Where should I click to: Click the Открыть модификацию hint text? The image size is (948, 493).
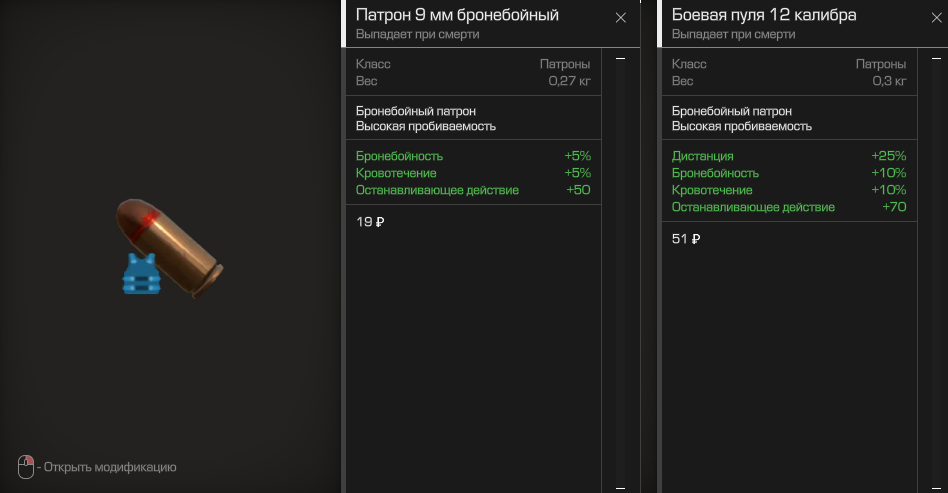(x=110, y=467)
